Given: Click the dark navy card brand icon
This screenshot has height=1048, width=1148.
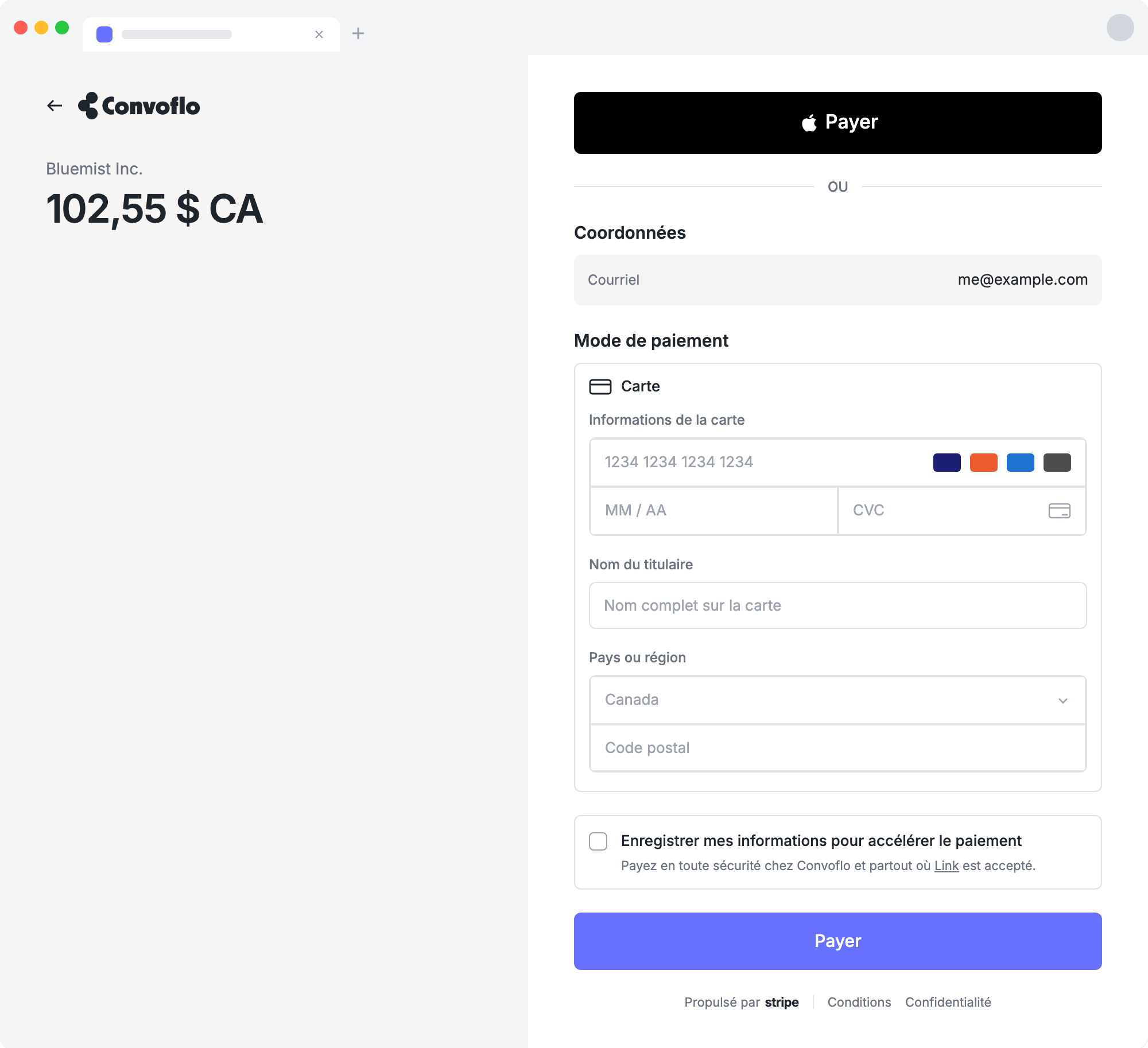Looking at the screenshot, I should (x=947, y=463).
